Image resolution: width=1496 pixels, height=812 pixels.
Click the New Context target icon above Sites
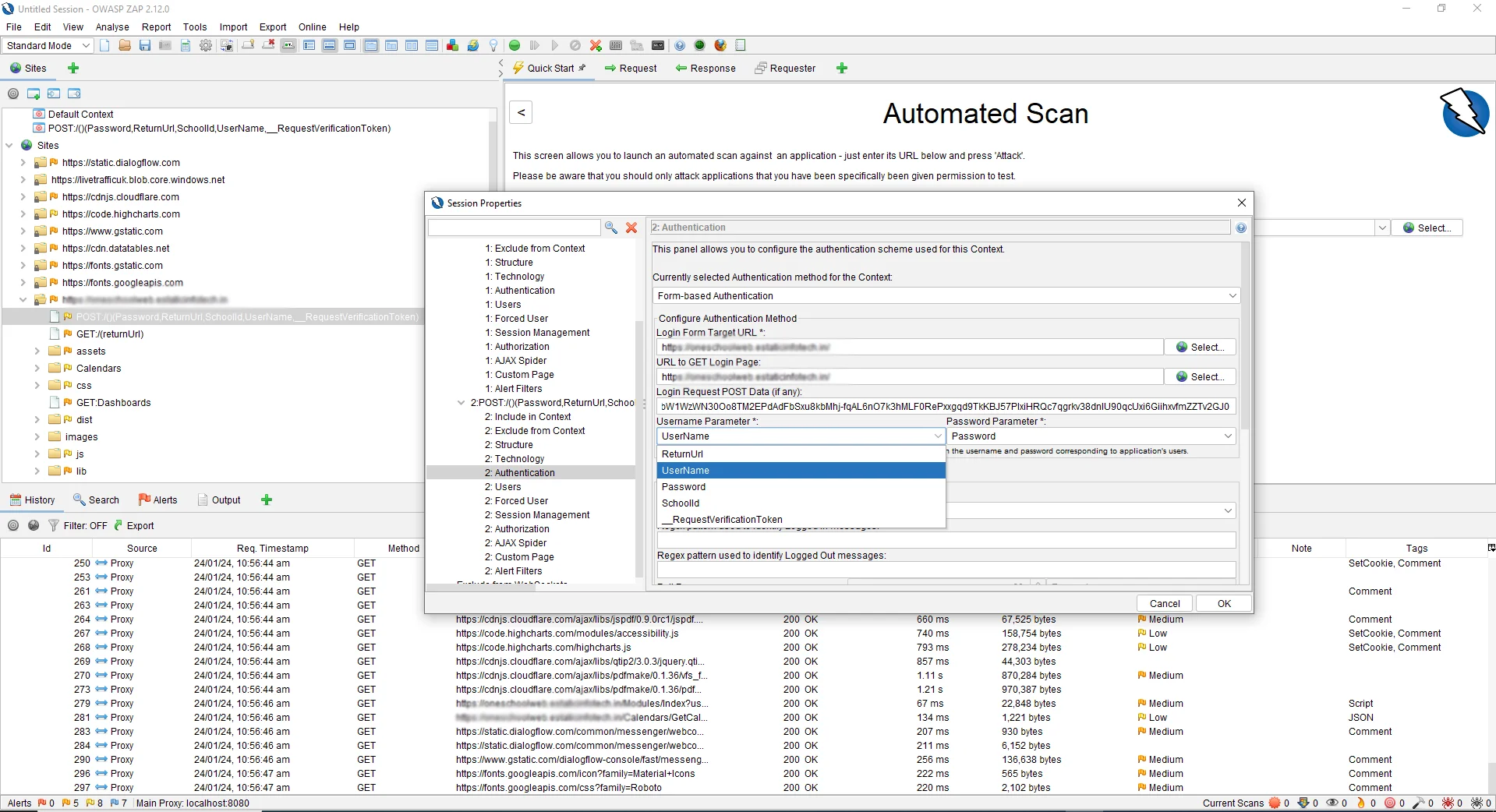pos(12,94)
